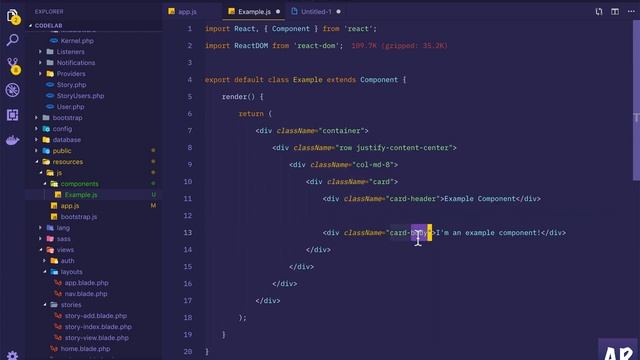640x360 pixels.
Task: Open nav.blade.php file
Action: 86,294
